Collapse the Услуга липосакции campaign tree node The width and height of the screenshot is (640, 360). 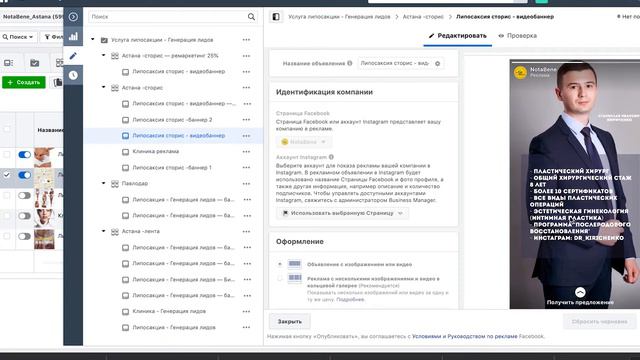point(93,40)
